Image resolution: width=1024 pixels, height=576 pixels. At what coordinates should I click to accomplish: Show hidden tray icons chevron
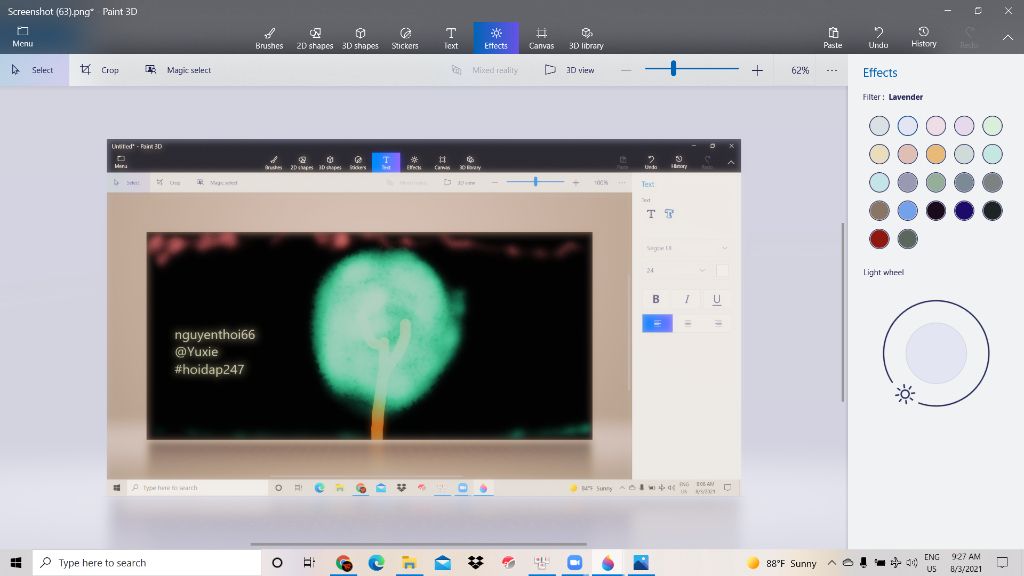pyautogui.click(x=831, y=562)
